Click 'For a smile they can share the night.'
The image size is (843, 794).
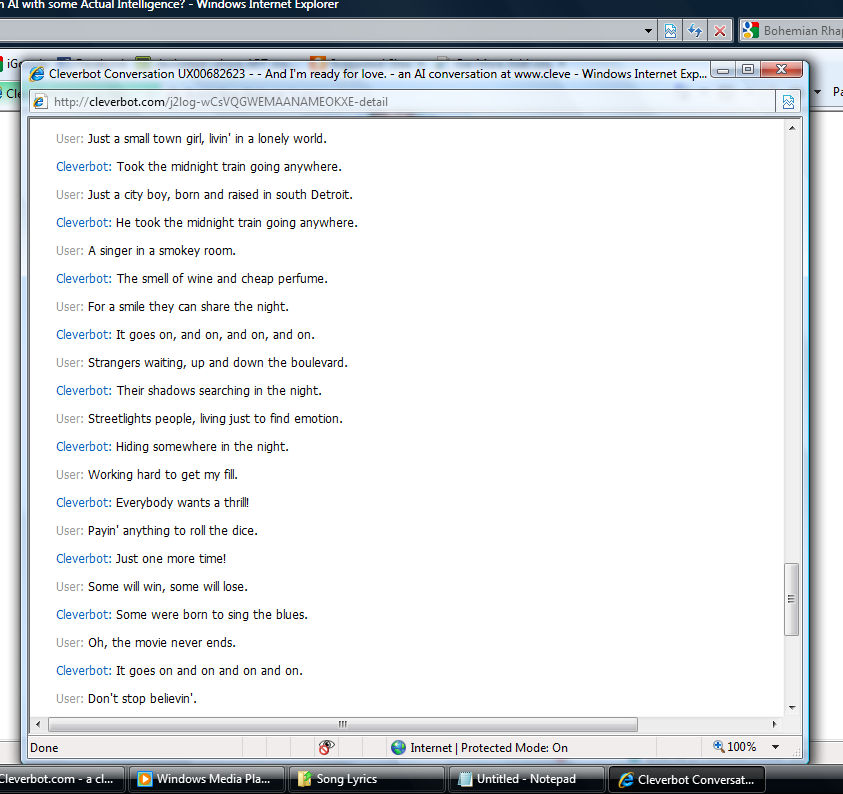coord(188,306)
